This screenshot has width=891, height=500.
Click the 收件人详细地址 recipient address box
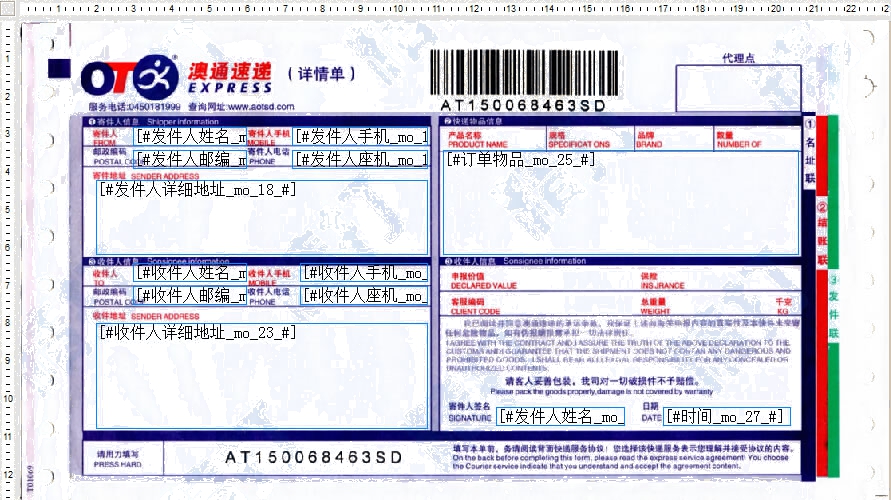pos(262,376)
